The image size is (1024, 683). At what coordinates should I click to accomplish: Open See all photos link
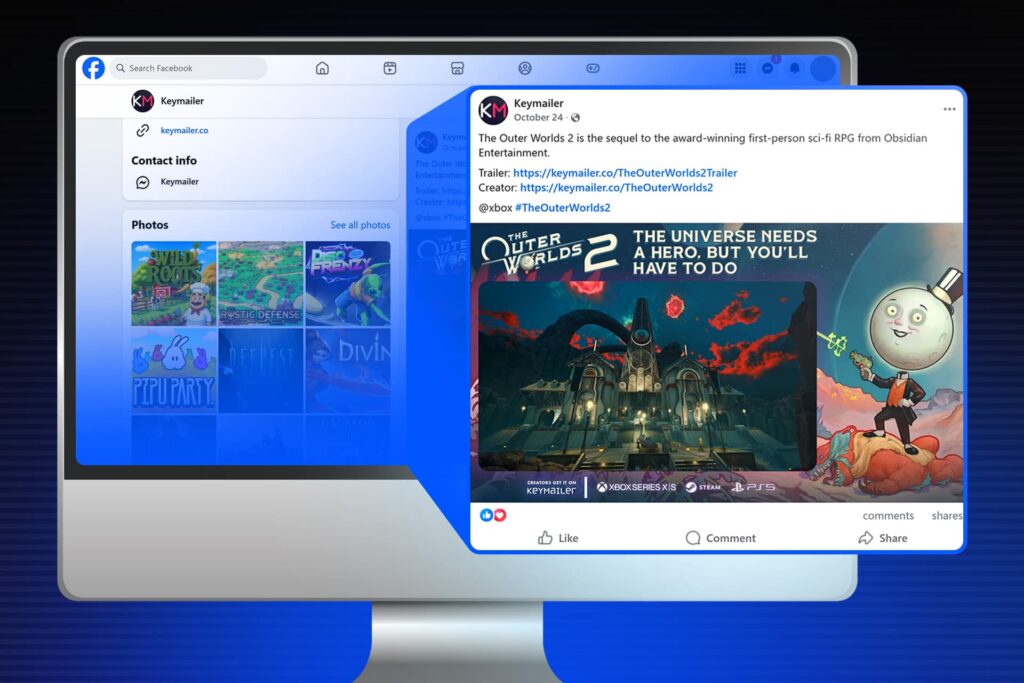tap(360, 225)
